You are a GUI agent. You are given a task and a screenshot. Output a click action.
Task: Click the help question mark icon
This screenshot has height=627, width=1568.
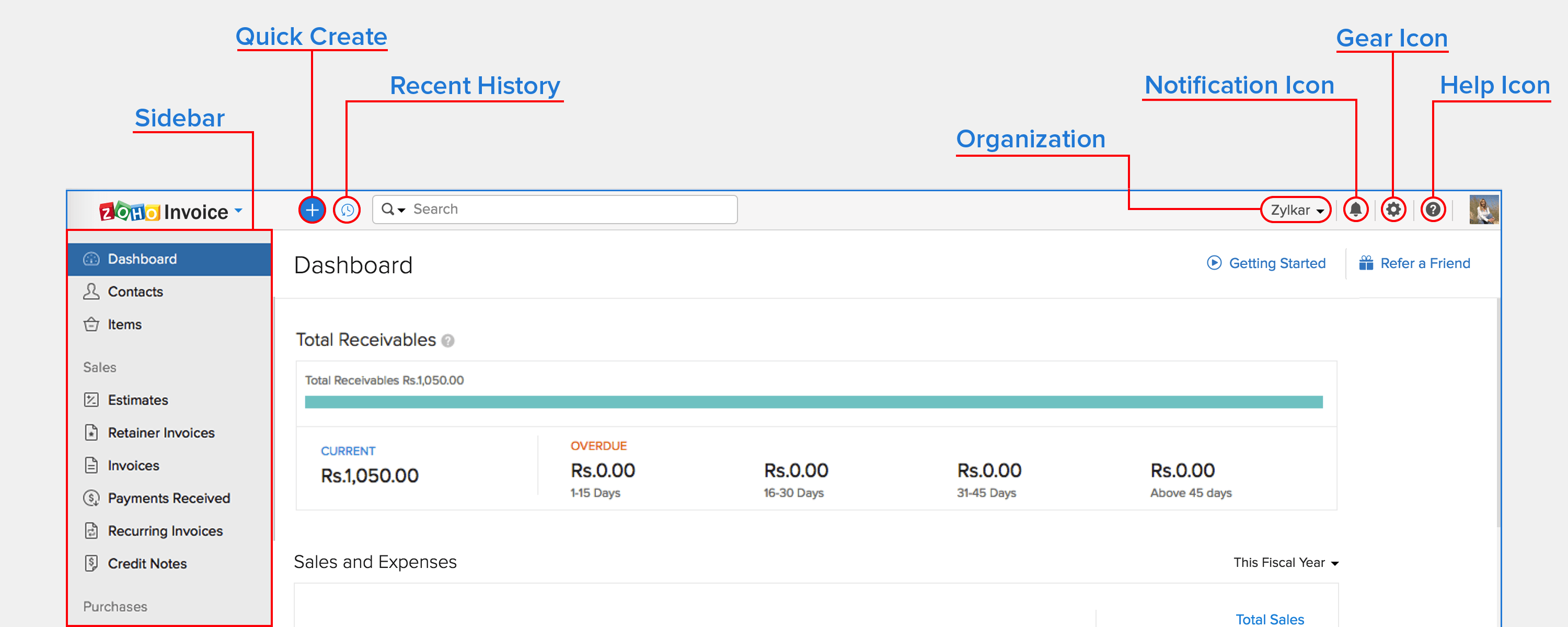(1433, 210)
